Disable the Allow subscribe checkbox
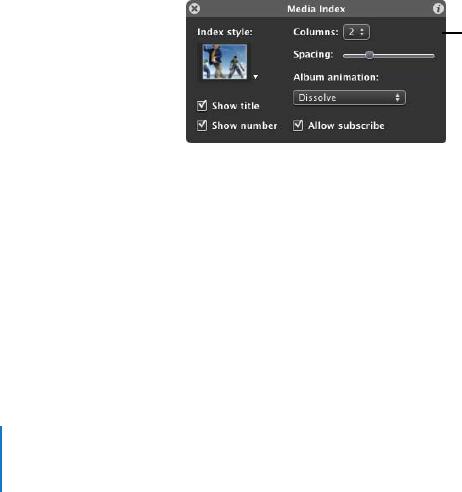 tap(298, 126)
